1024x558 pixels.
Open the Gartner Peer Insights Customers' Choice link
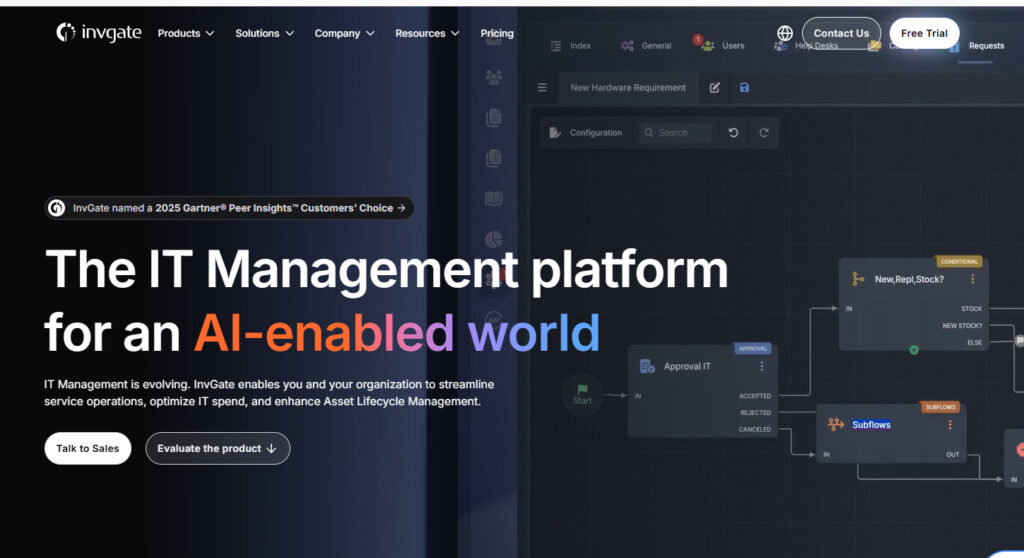[x=229, y=208]
